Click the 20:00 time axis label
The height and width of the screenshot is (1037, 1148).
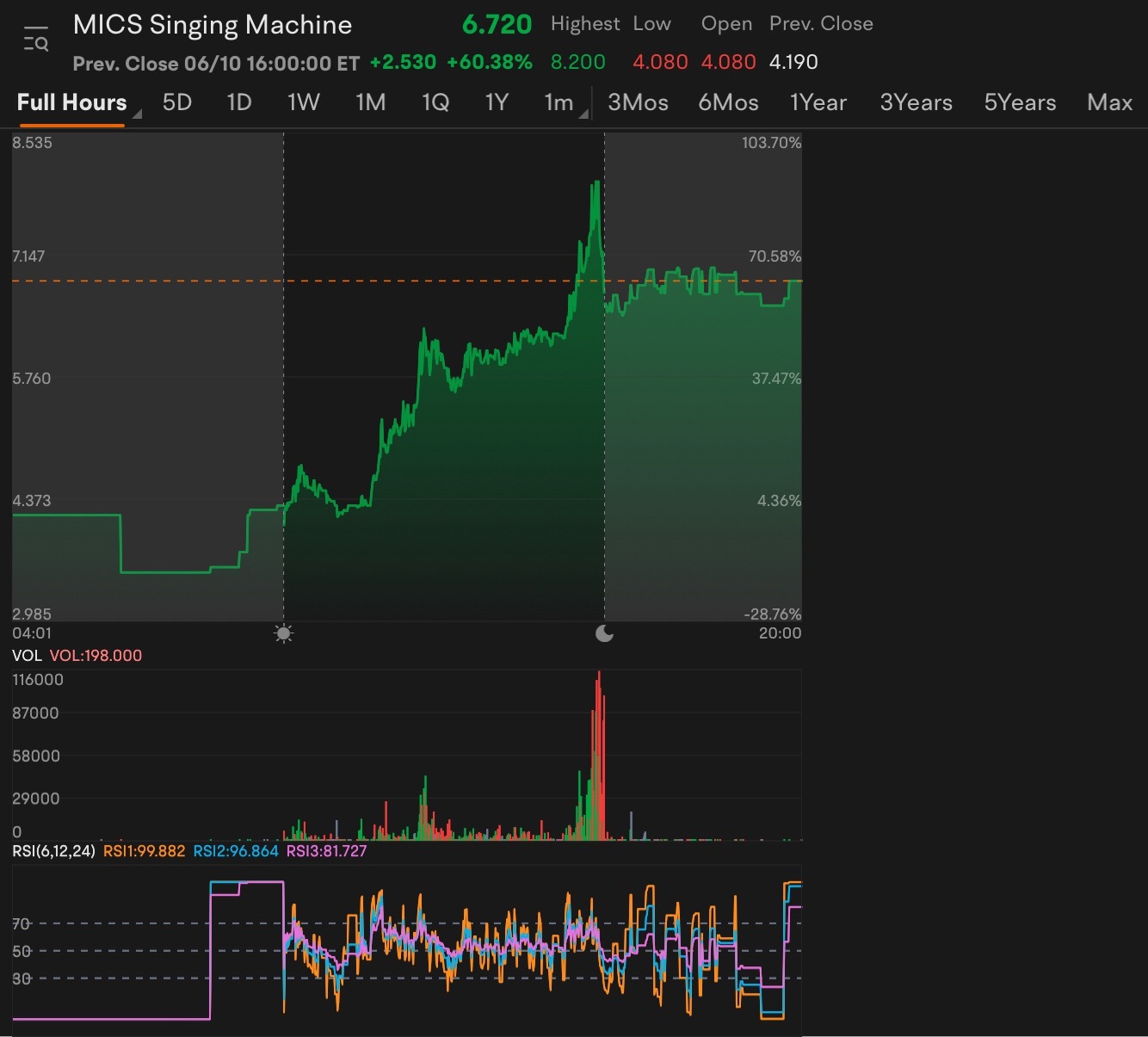coord(780,633)
